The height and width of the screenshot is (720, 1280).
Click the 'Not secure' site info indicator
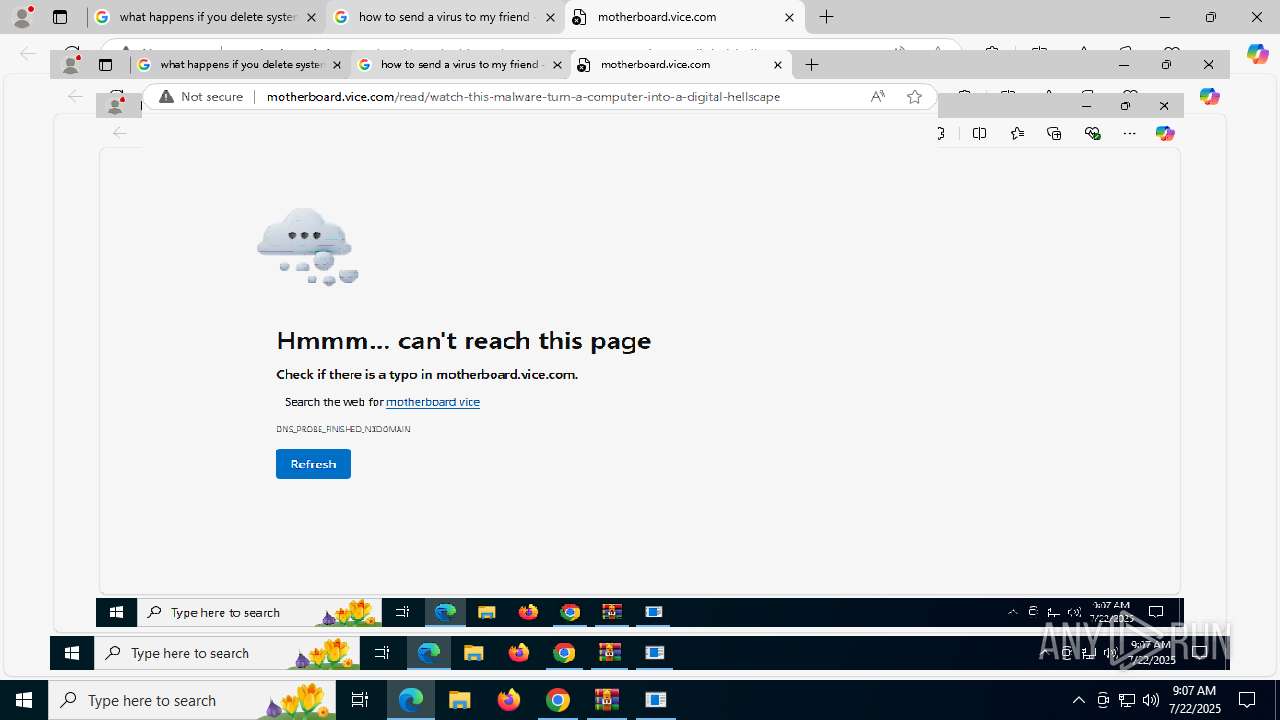pos(201,97)
